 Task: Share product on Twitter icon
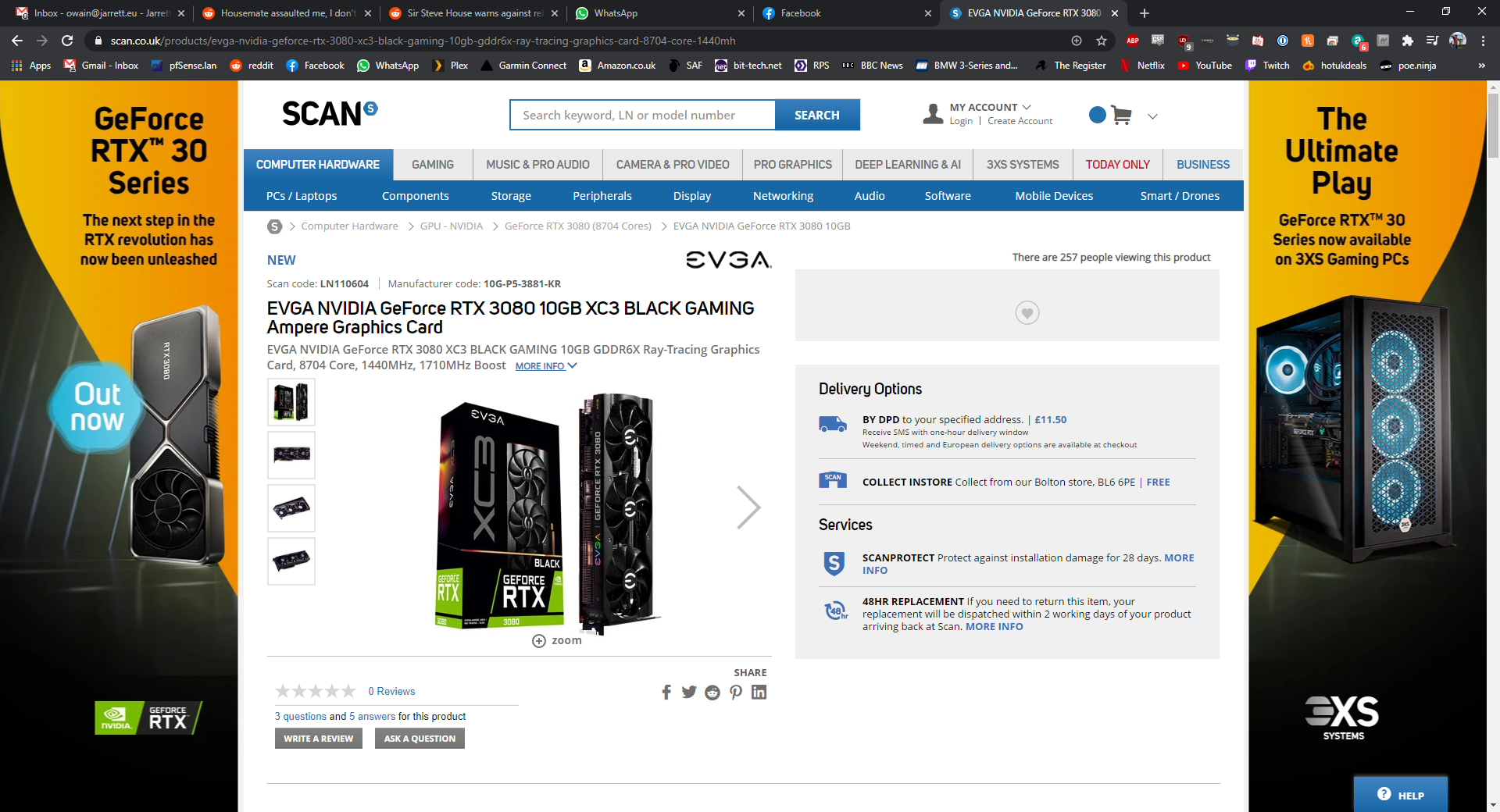point(689,693)
